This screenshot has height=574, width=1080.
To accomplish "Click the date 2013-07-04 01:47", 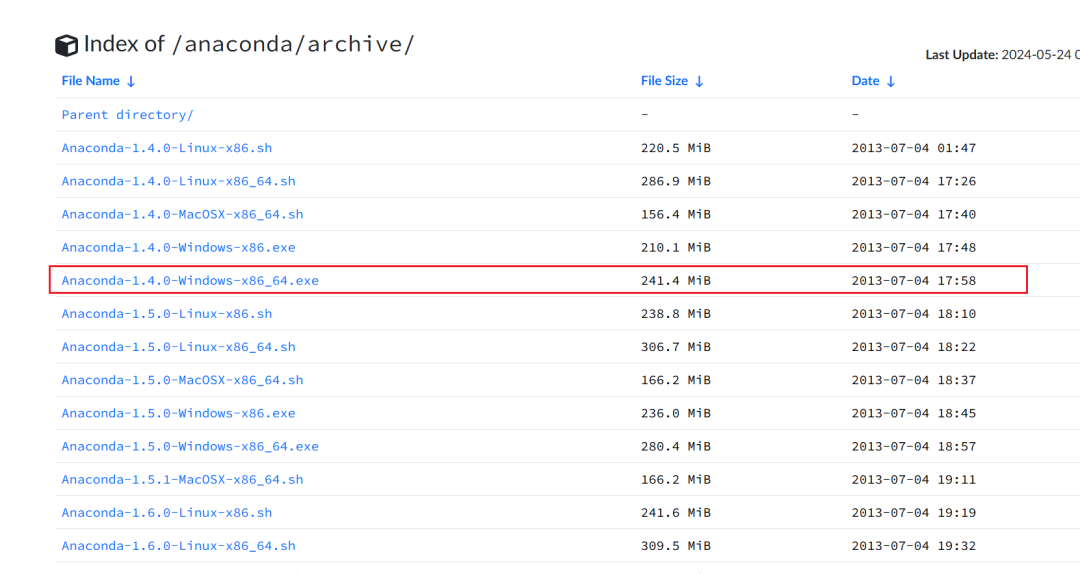I will point(914,147).
